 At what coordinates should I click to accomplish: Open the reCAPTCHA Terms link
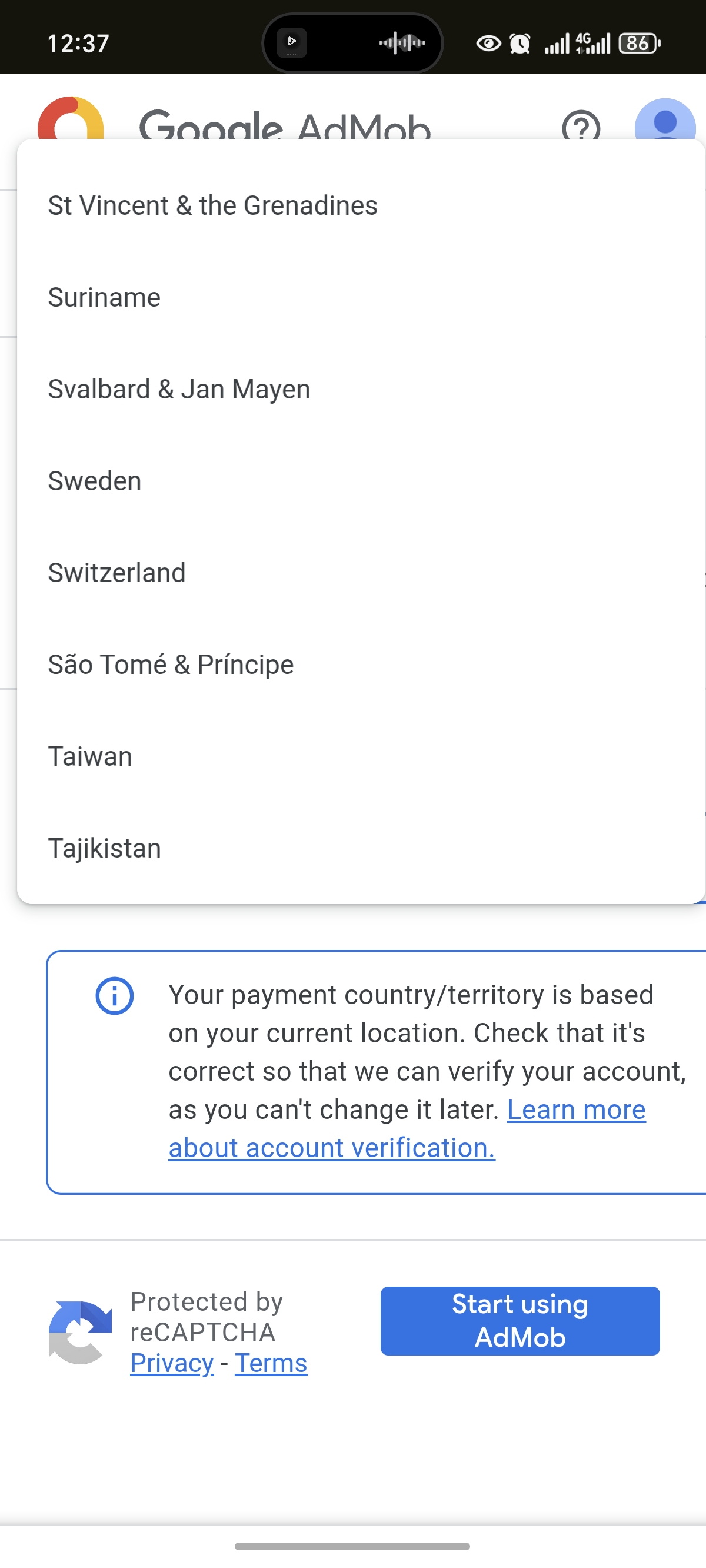(271, 1364)
